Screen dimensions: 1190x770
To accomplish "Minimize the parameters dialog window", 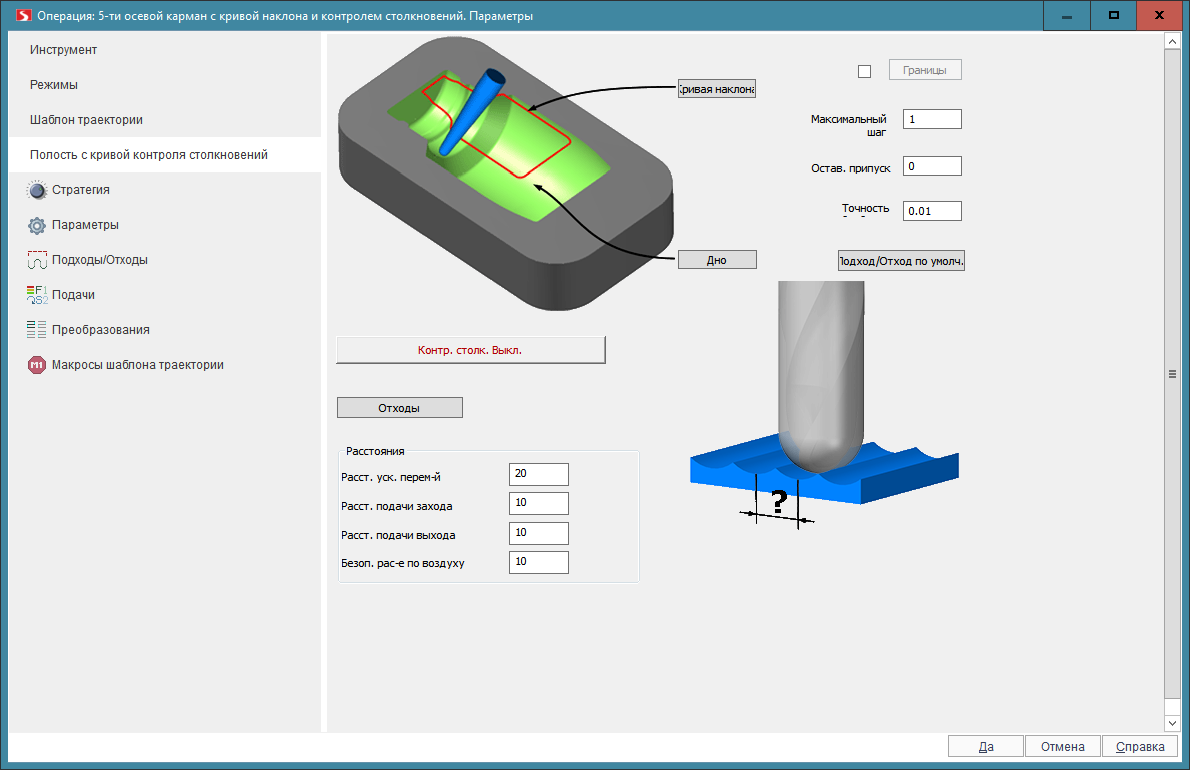I will pyautogui.click(x=1067, y=15).
